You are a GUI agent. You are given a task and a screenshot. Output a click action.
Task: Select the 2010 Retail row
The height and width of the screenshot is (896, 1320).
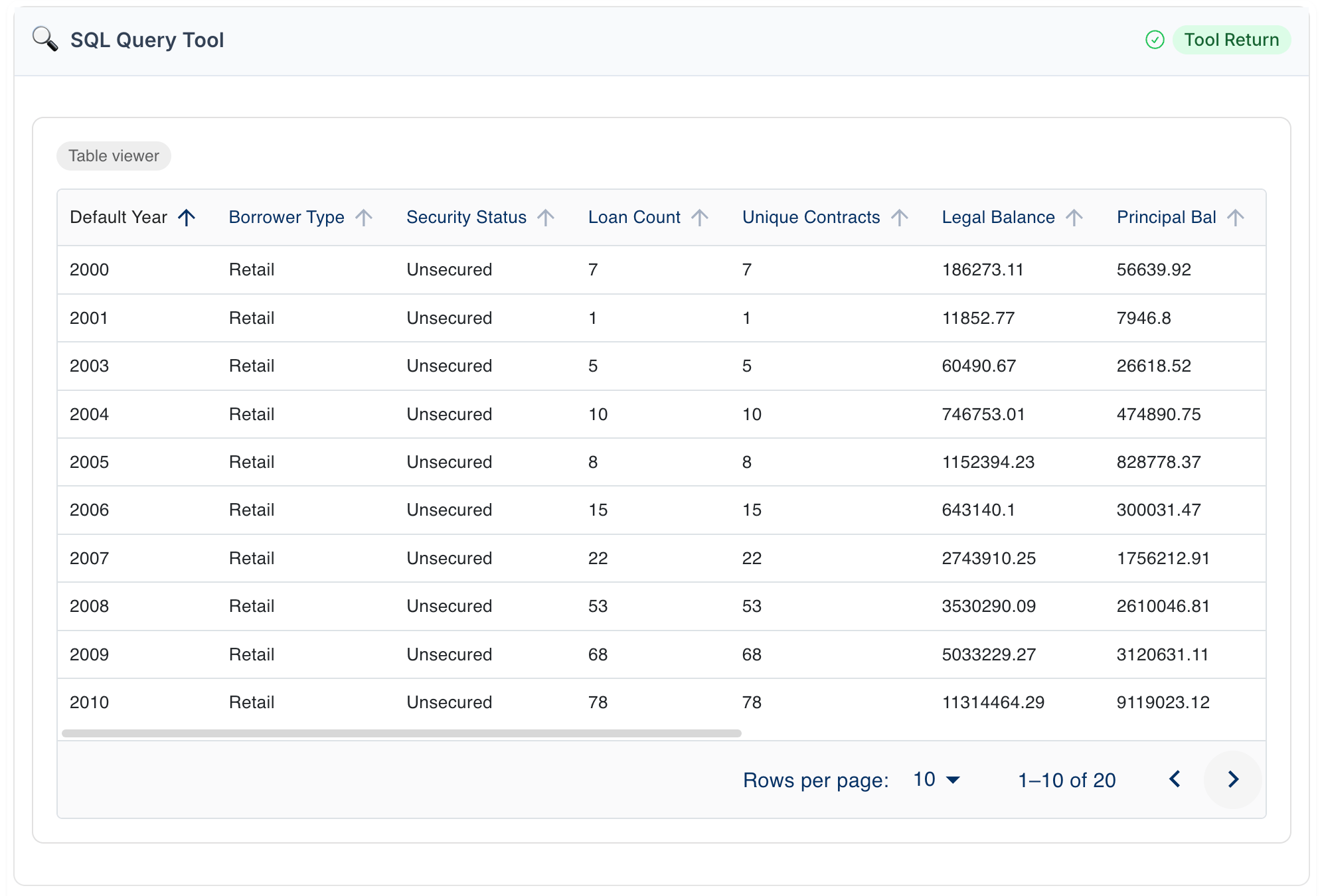pyautogui.click(x=251, y=702)
